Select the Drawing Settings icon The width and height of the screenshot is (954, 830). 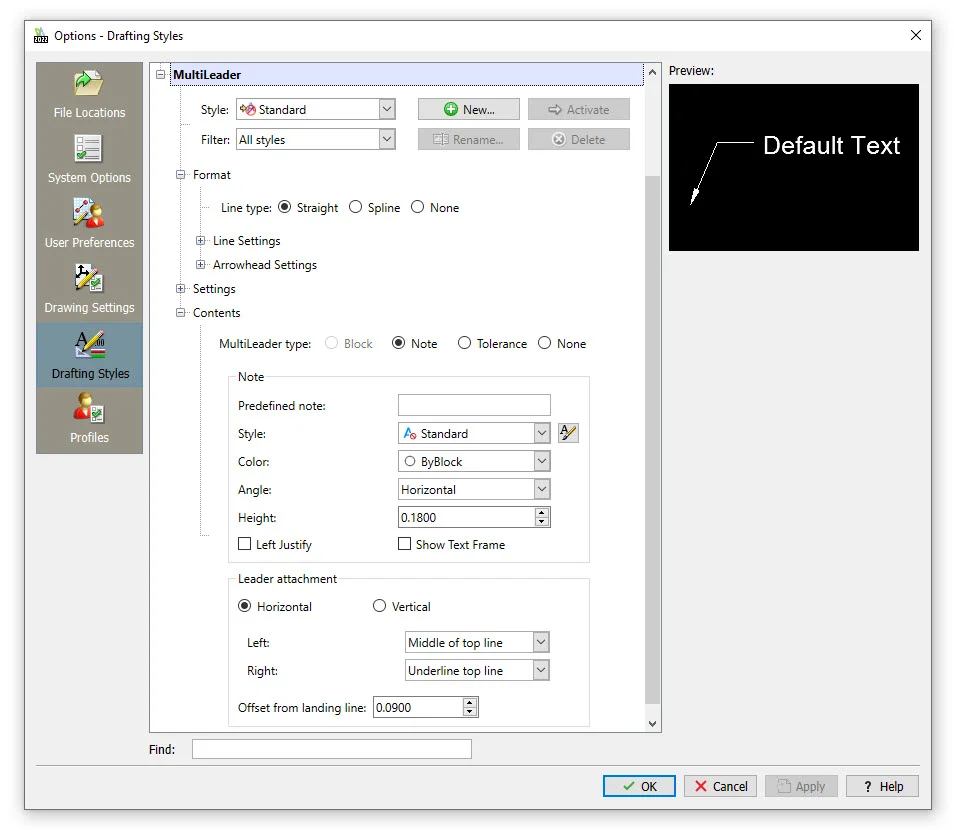tap(89, 279)
